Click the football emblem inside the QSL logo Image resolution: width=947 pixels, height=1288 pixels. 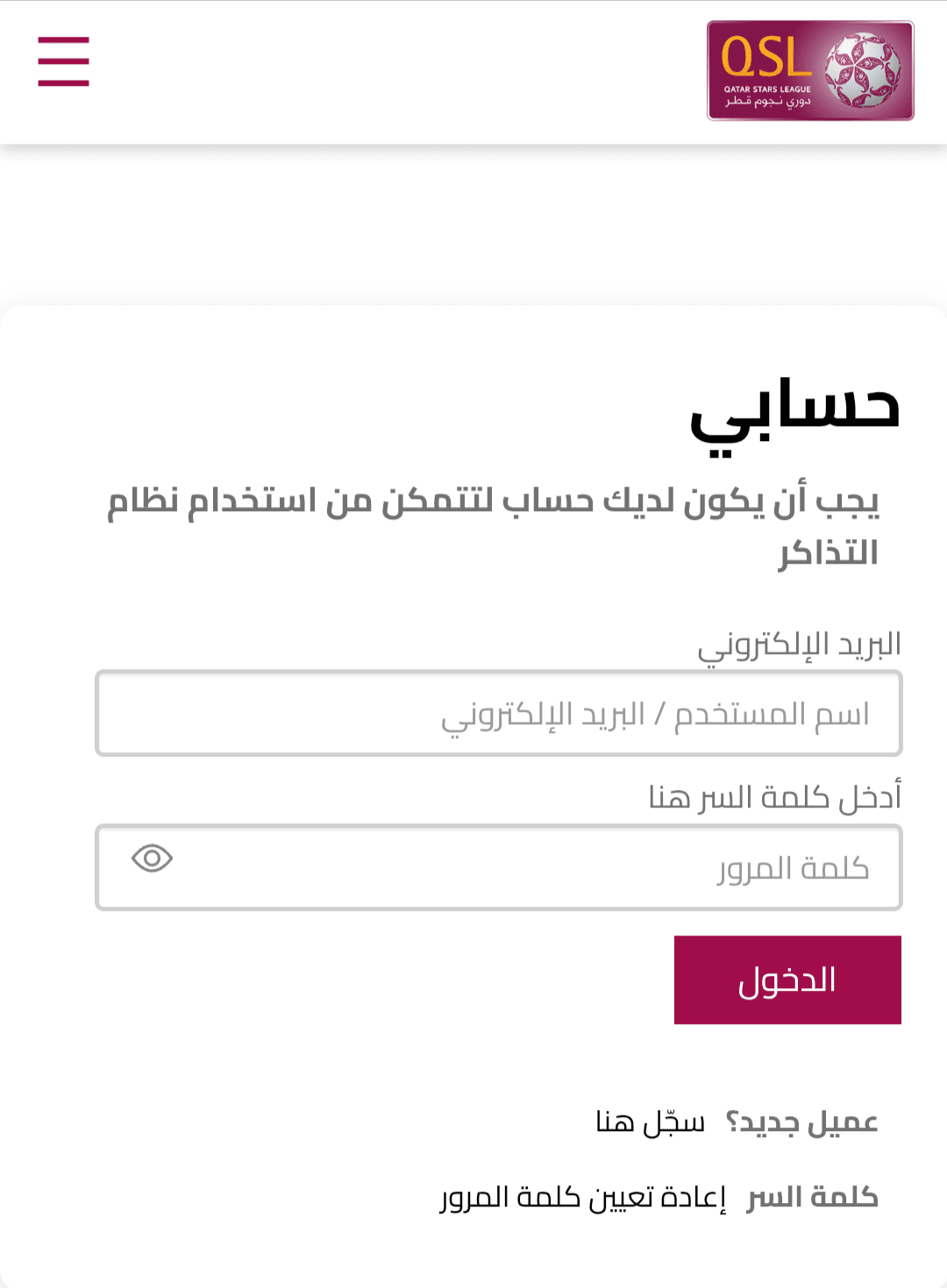(862, 70)
